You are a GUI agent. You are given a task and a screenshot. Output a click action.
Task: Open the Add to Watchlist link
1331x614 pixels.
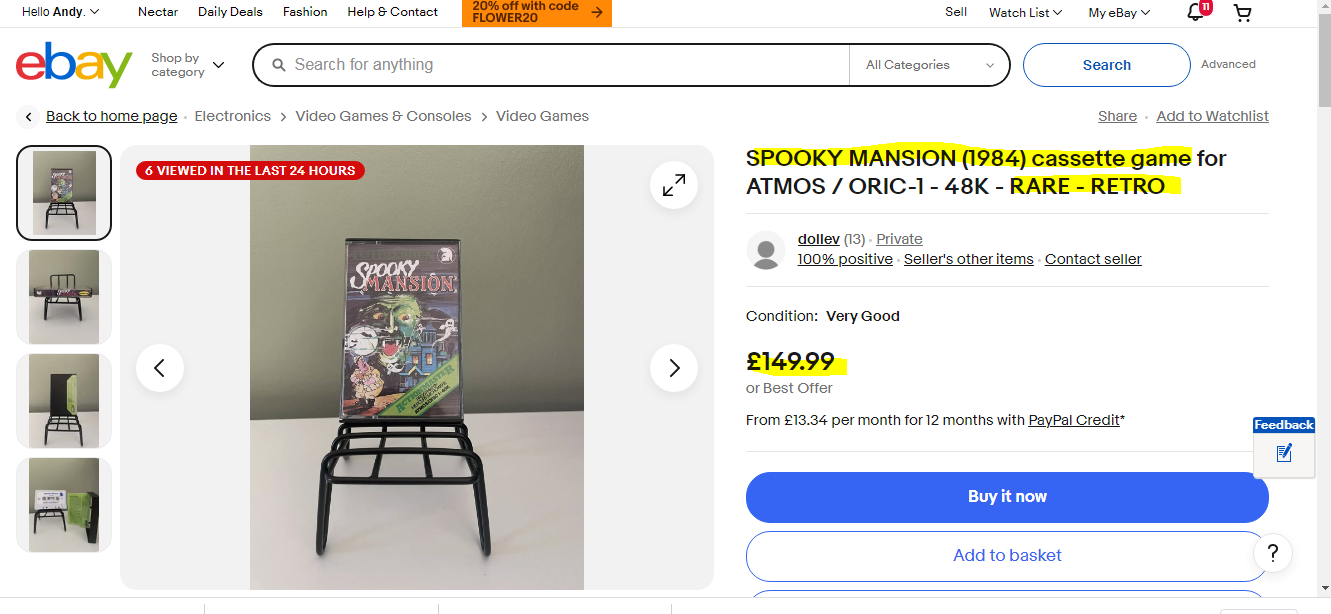tap(1212, 116)
